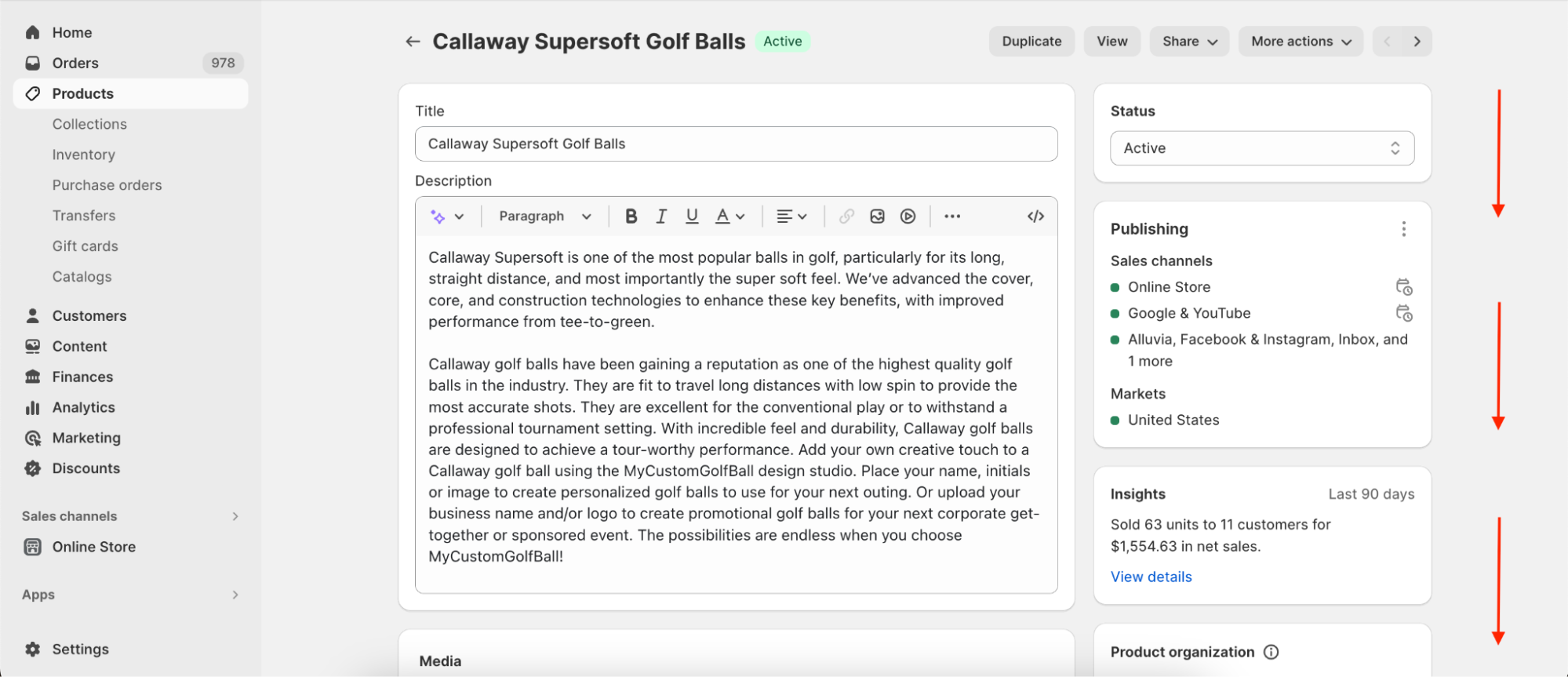Viewport: 1568px width, 677px height.
Task: Insert an image into the description
Action: pyautogui.click(x=877, y=217)
